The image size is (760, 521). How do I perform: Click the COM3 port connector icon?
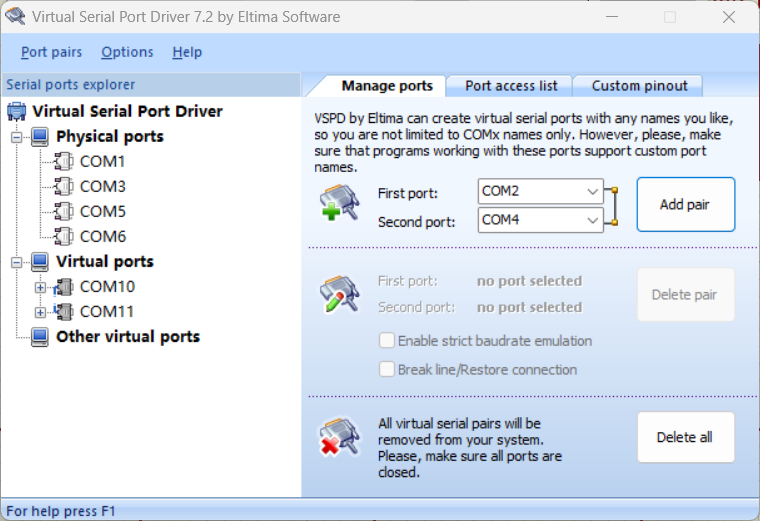pos(63,187)
